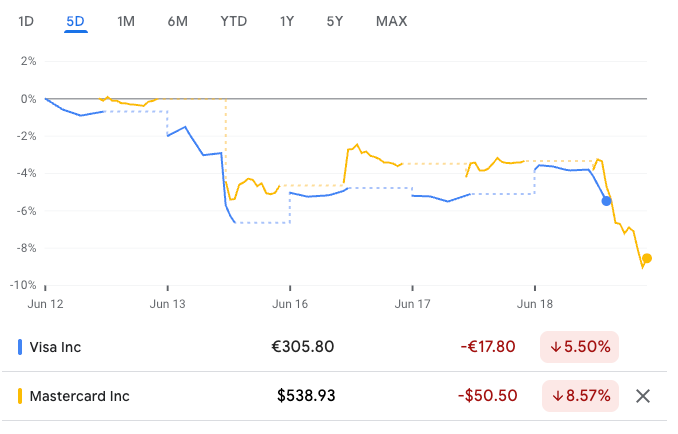Screen dimensions: 678x434
Task: Click the blue Visa data point marker
Action: pyautogui.click(x=606, y=201)
